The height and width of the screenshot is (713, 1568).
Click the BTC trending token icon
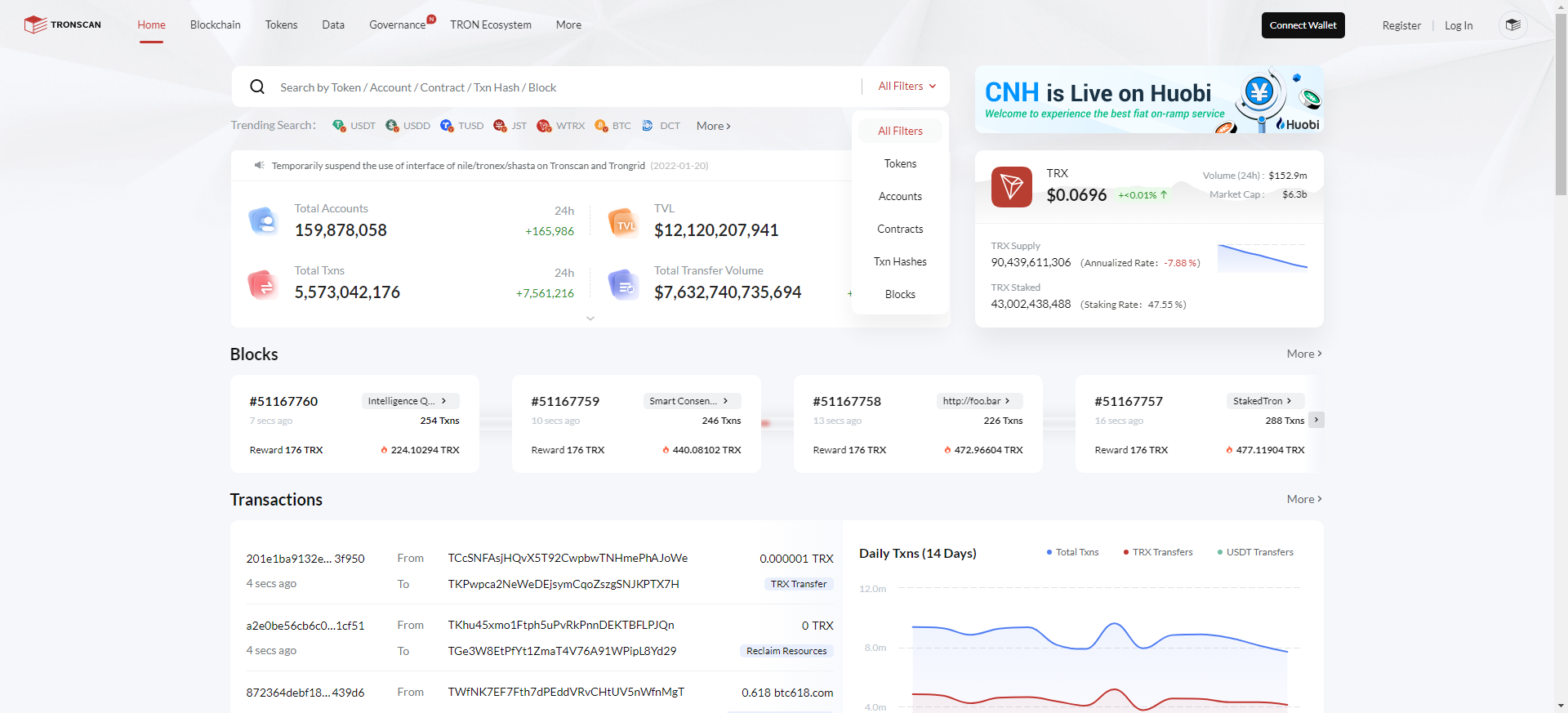[x=601, y=126]
